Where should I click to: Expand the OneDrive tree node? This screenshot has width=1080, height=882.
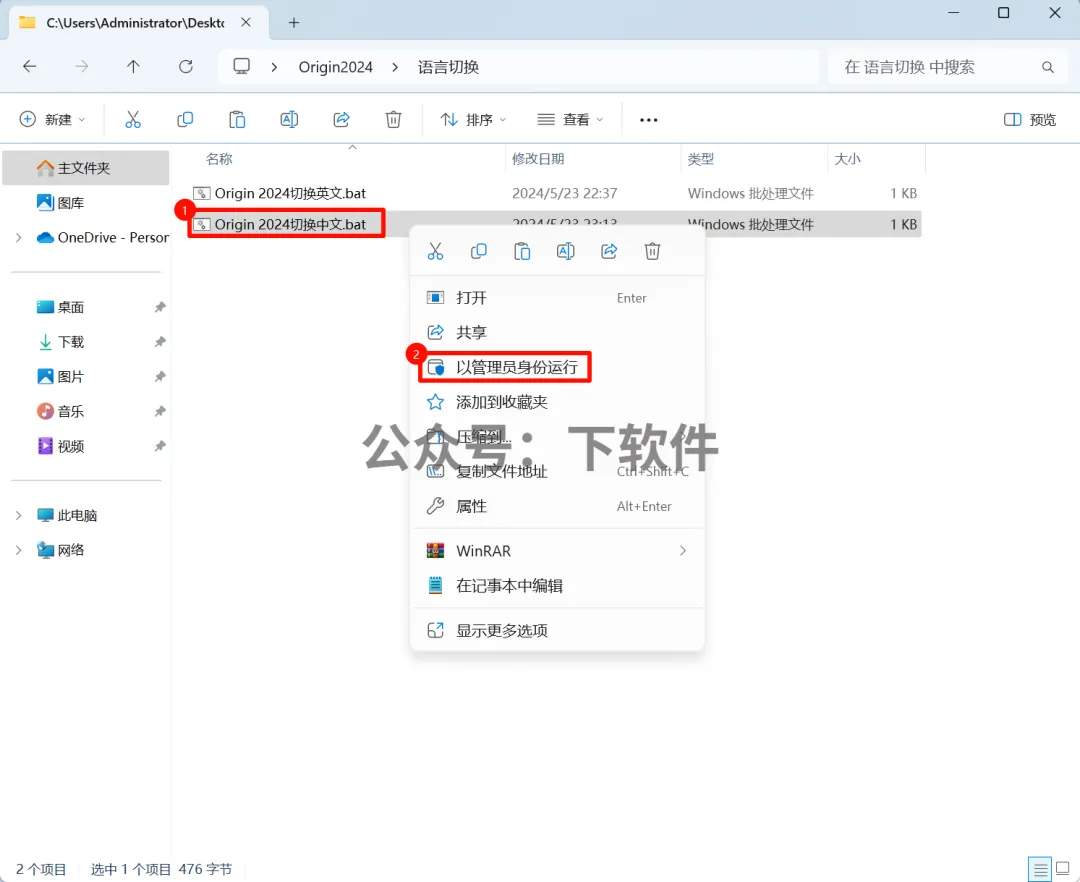pos(19,238)
